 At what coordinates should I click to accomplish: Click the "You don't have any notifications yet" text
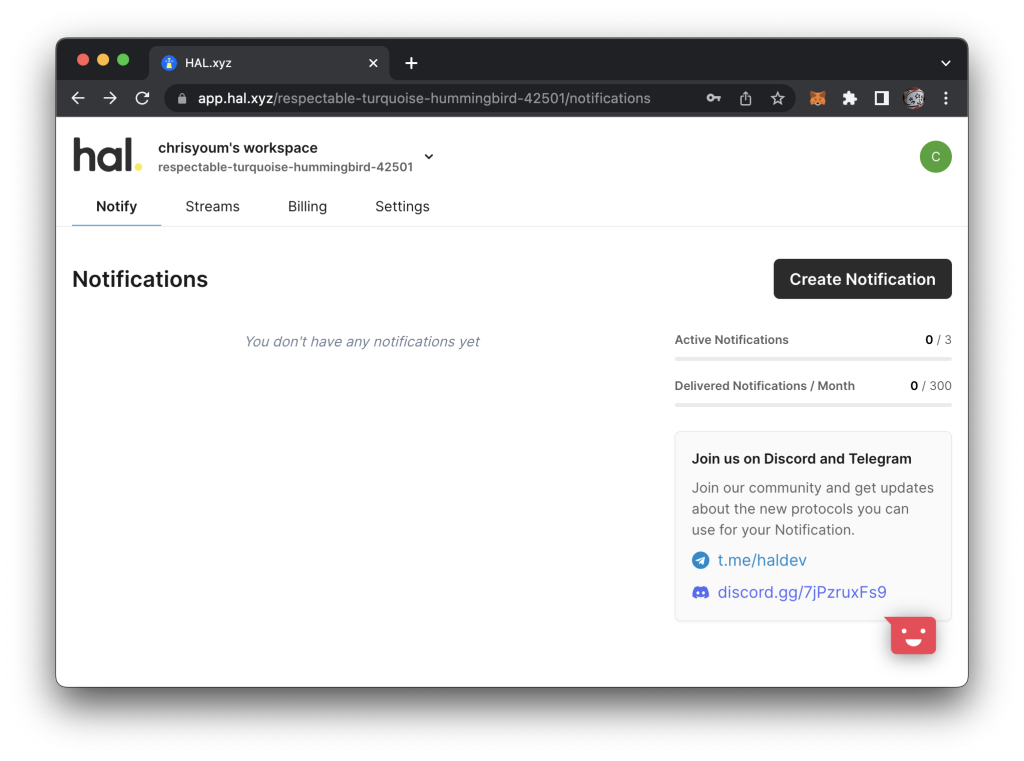pos(362,342)
